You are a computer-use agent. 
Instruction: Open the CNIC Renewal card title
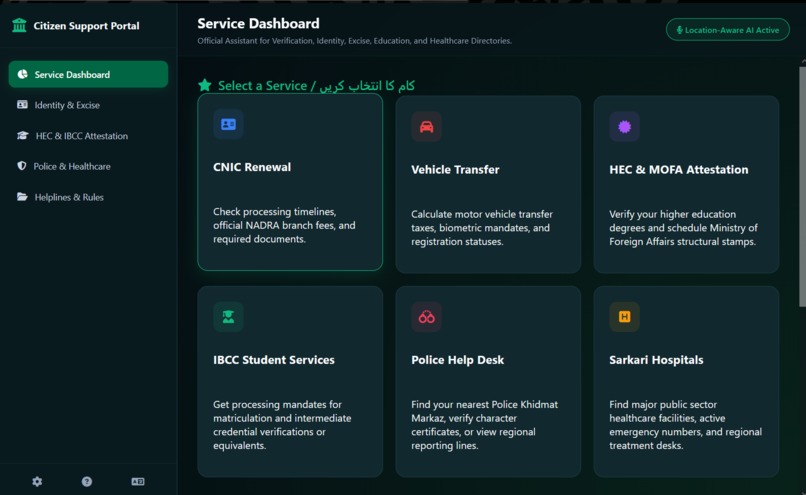[252, 167]
